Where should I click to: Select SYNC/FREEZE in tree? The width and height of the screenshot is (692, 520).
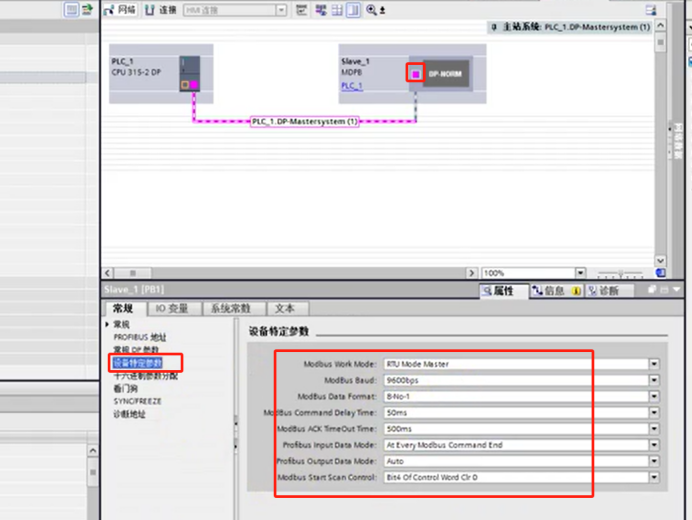click(x=138, y=401)
